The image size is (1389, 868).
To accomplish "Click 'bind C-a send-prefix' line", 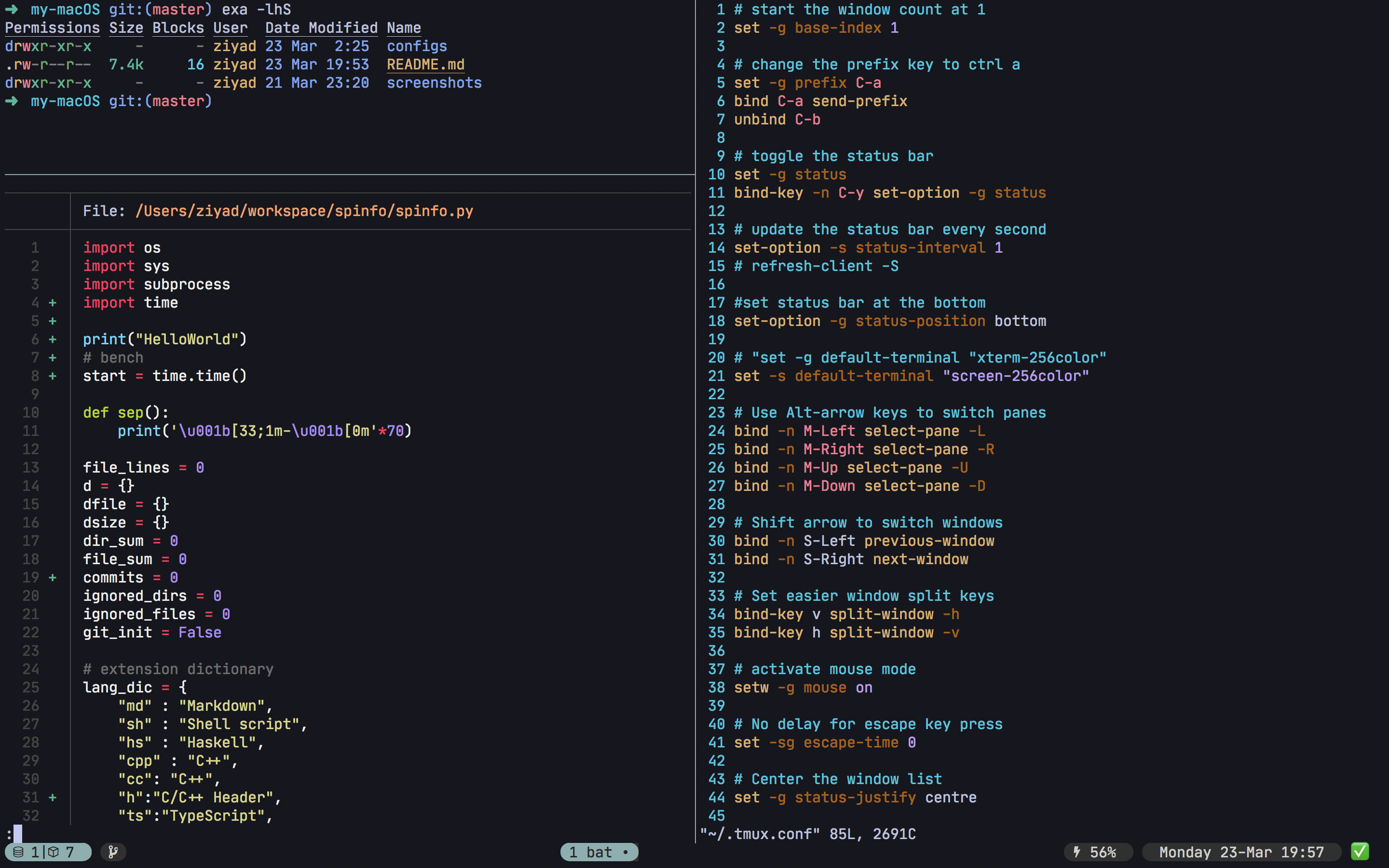I will click(x=821, y=101).
